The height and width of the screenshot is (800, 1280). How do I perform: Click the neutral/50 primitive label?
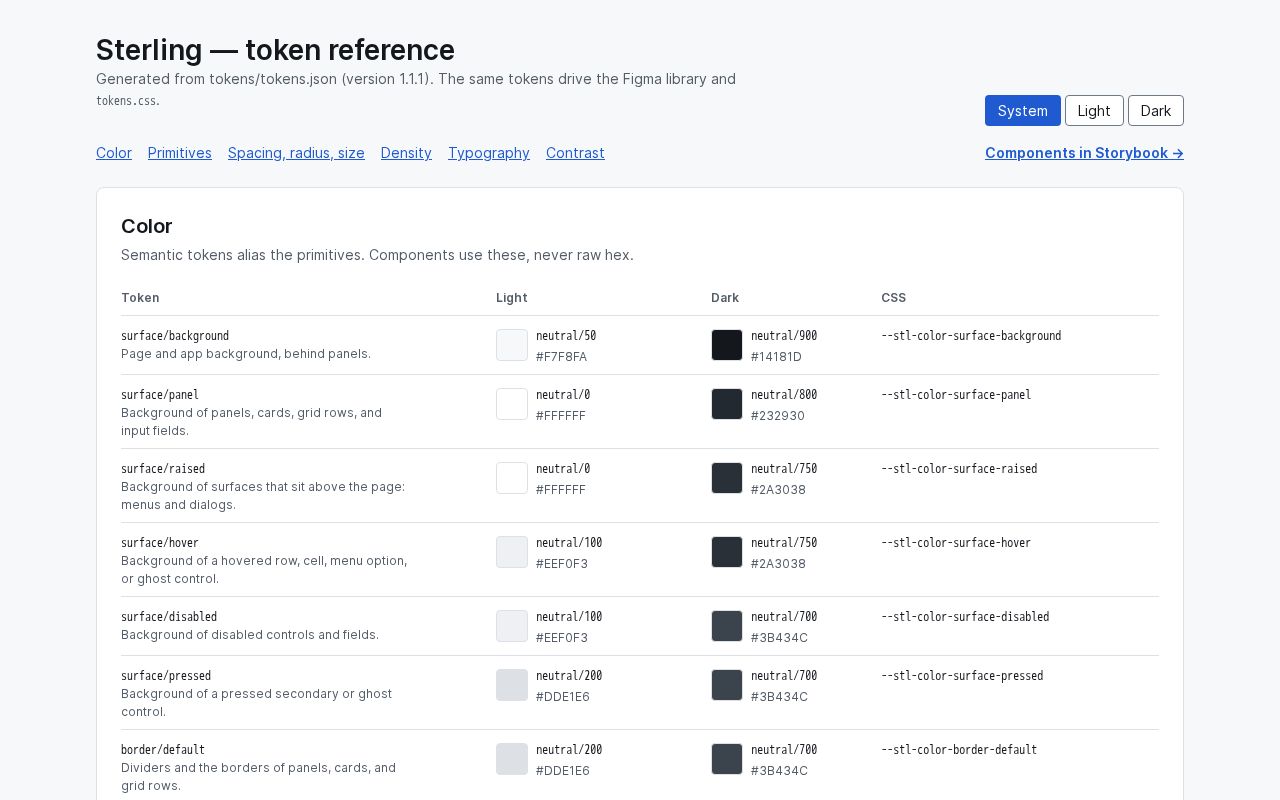click(566, 336)
